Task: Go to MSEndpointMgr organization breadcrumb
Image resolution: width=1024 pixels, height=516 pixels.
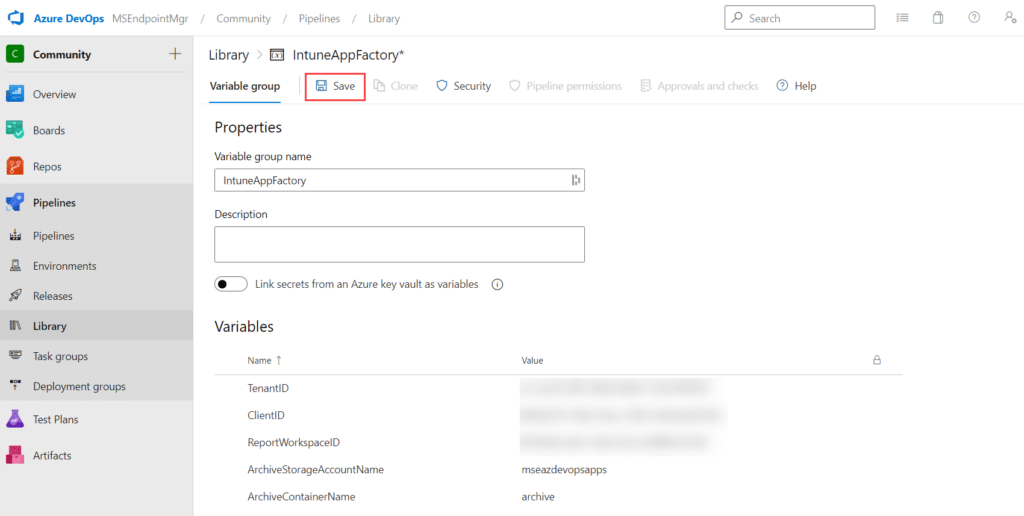Action: (150, 18)
